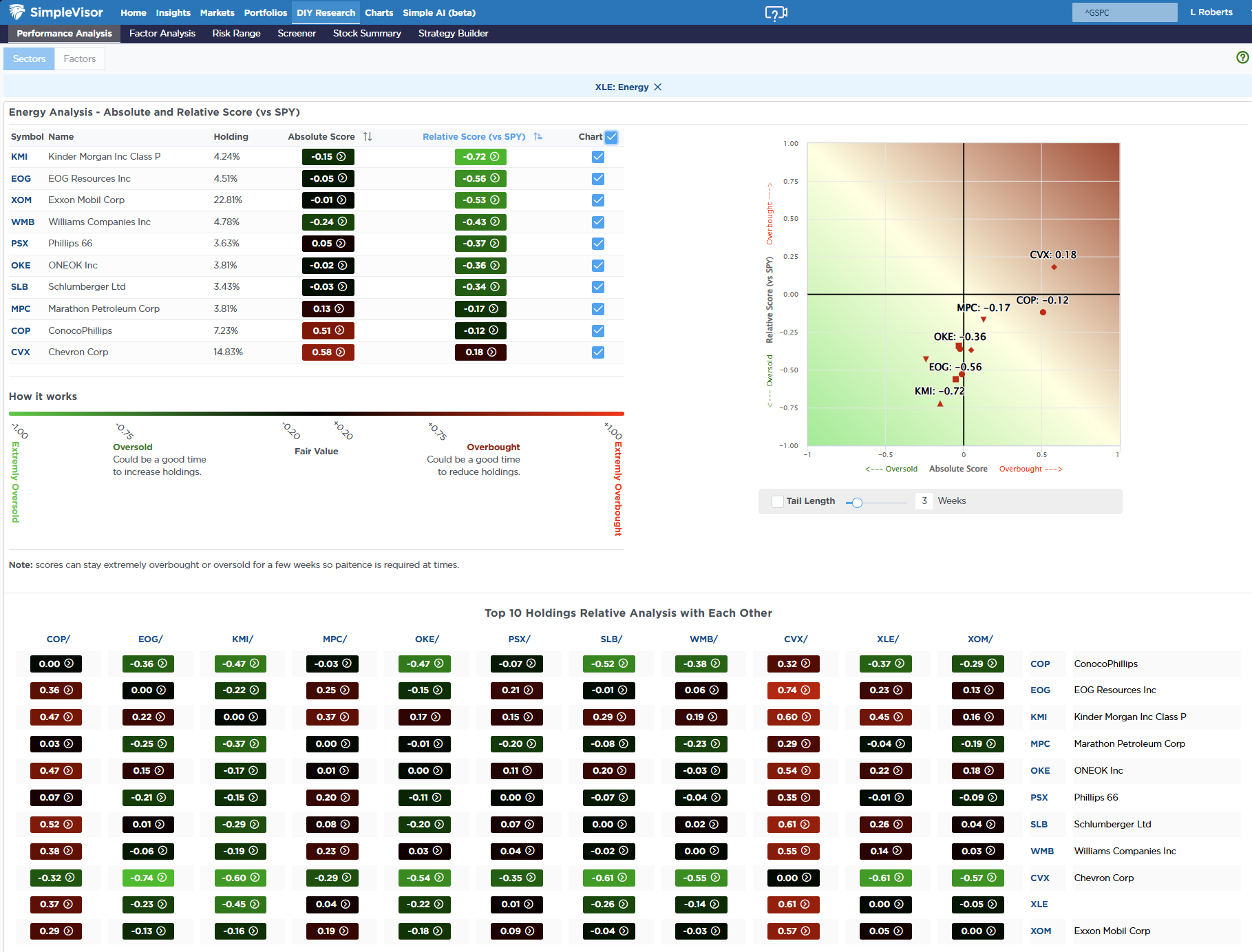Viewport: 1252px width, 952px height.
Task: Enable the Tail Length checkbox
Action: click(778, 501)
